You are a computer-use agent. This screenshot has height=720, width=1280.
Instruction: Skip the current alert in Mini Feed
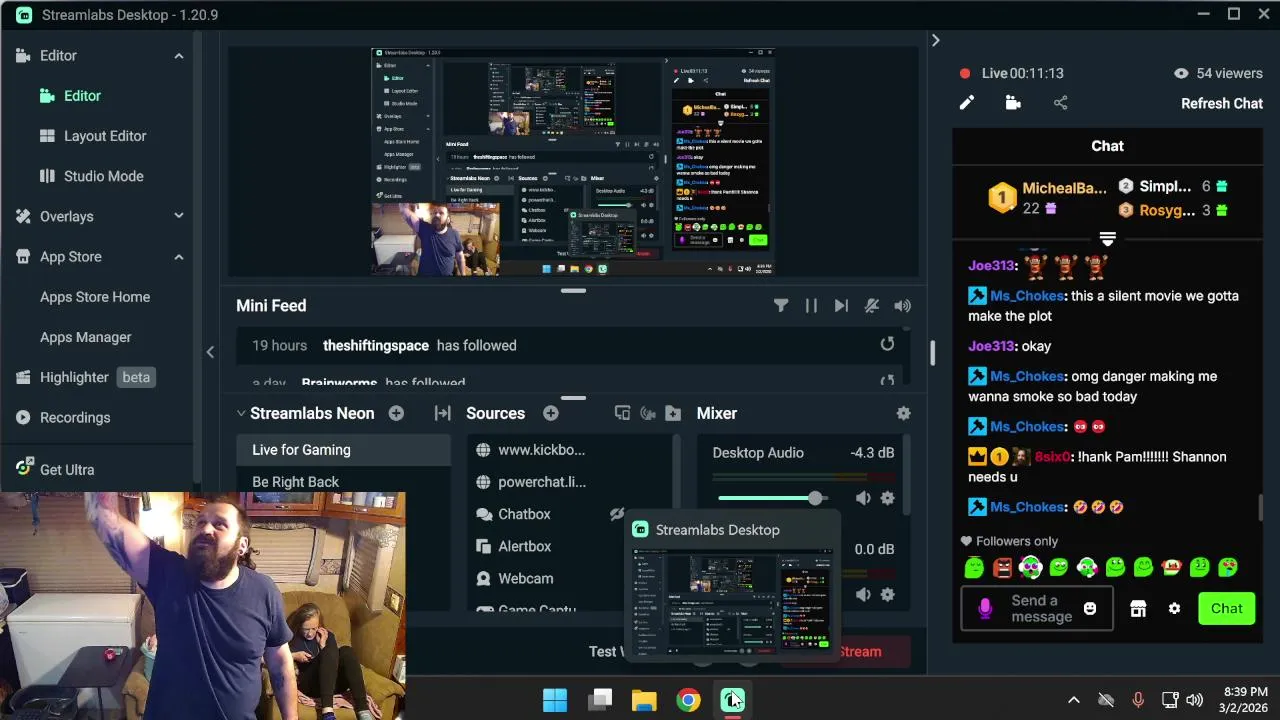tap(841, 306)
